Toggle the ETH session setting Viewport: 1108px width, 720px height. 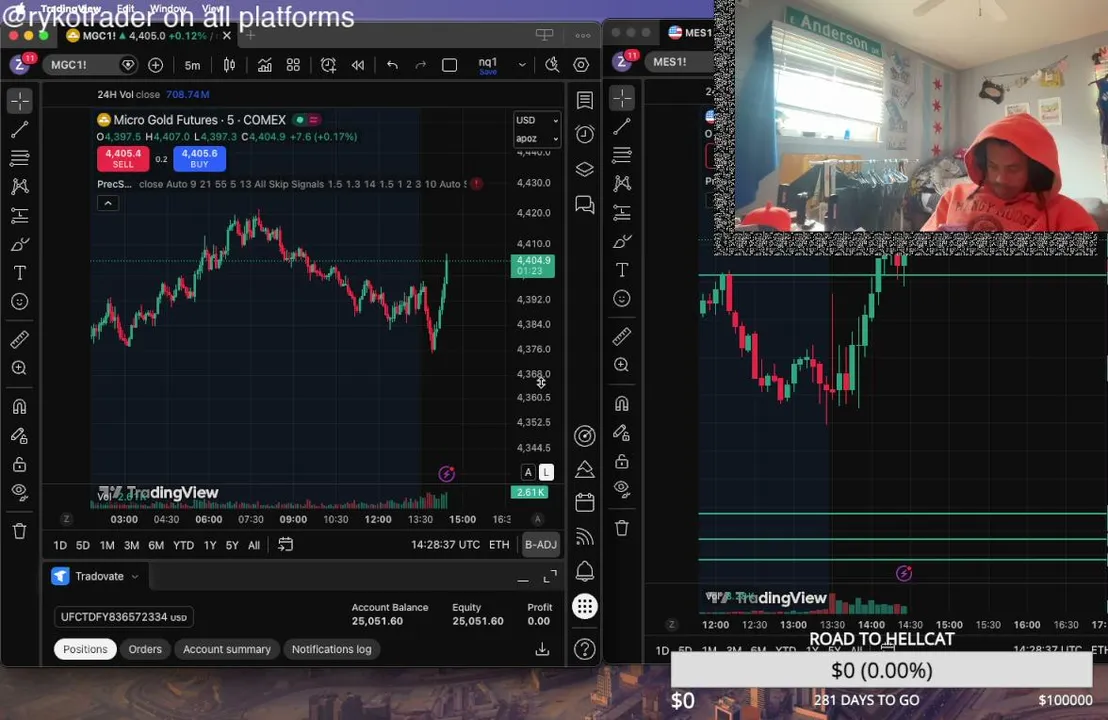[x=499, y=545]
